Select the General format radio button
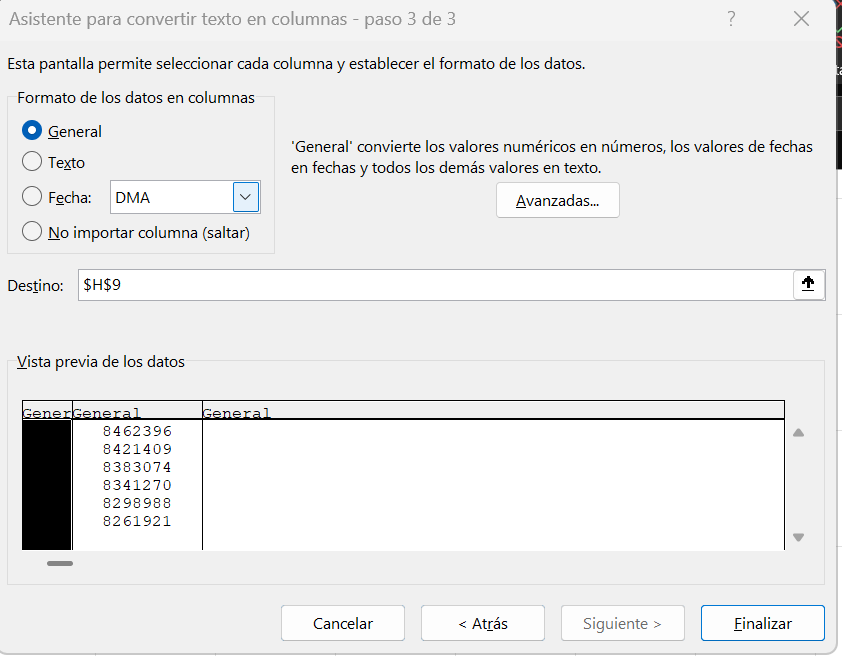This screenshot has height=656, width=842. 32,131
